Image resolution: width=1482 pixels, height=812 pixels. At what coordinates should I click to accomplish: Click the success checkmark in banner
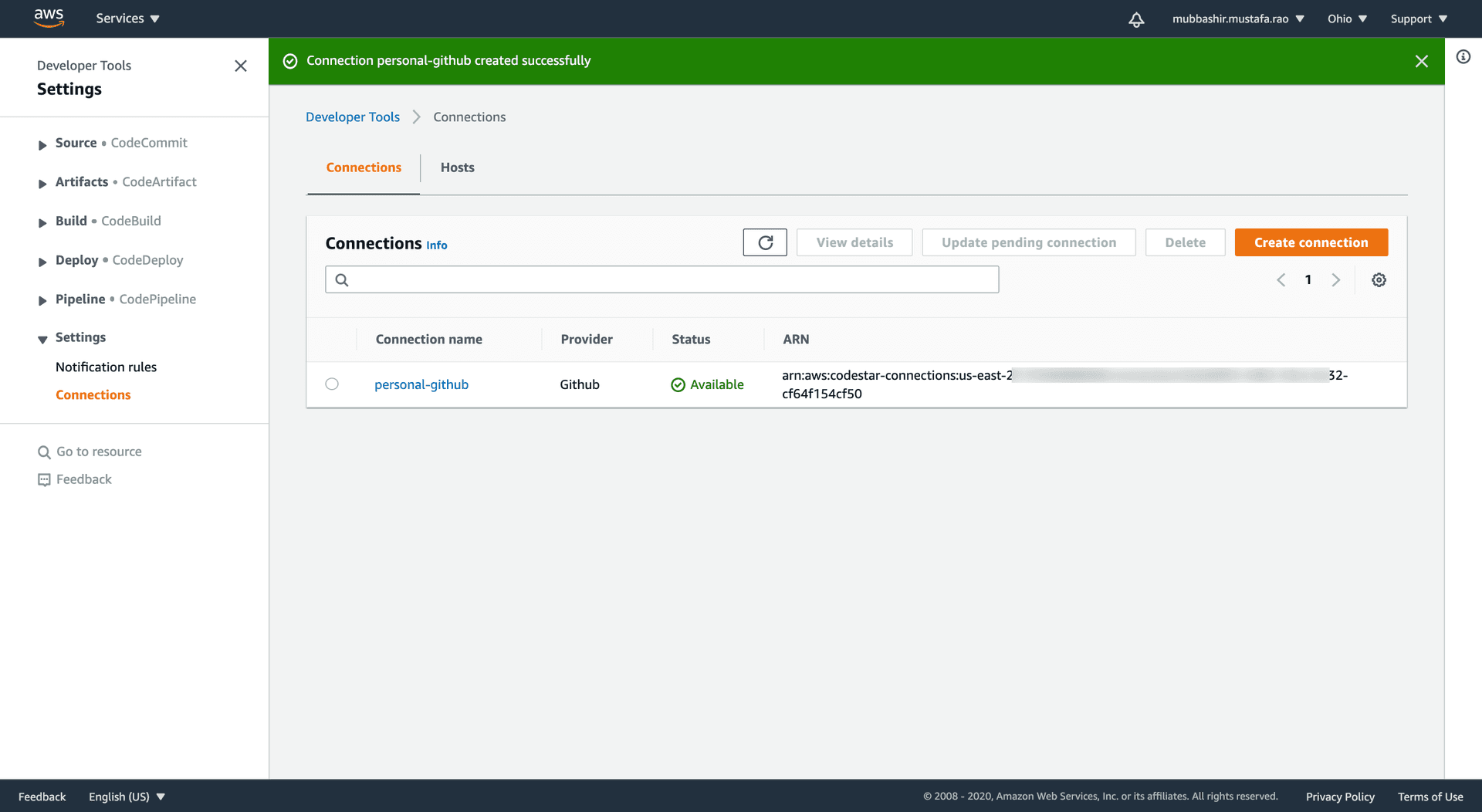[x=290, y=61]
